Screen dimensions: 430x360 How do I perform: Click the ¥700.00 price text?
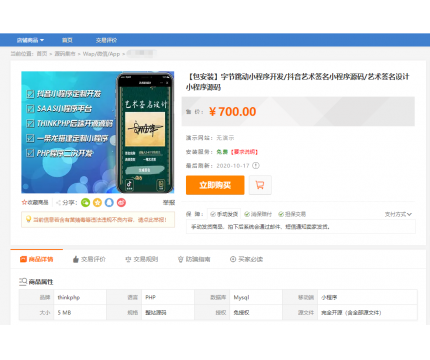(232, 112)
